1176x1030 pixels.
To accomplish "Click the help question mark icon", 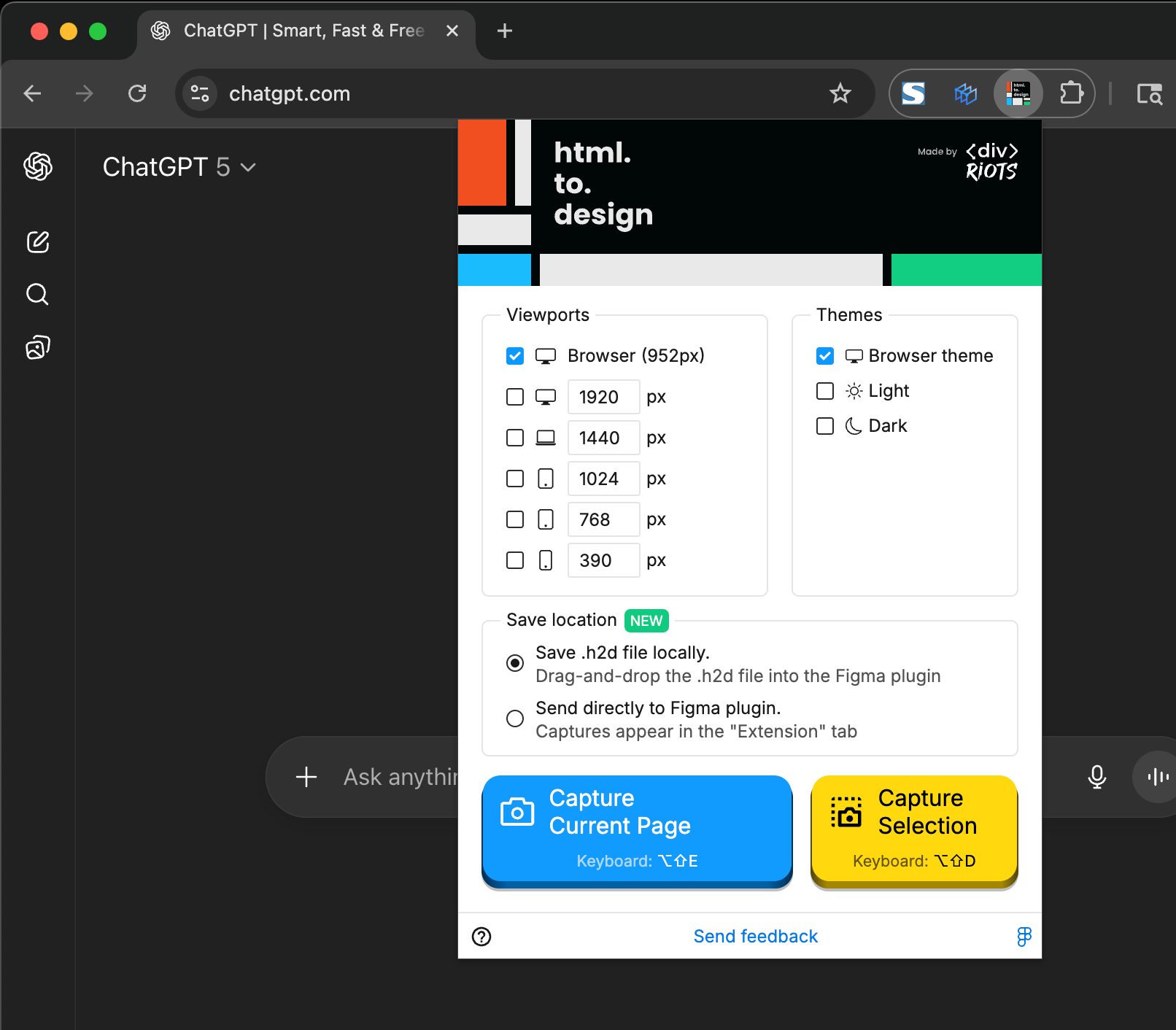I will click(481, 937).
